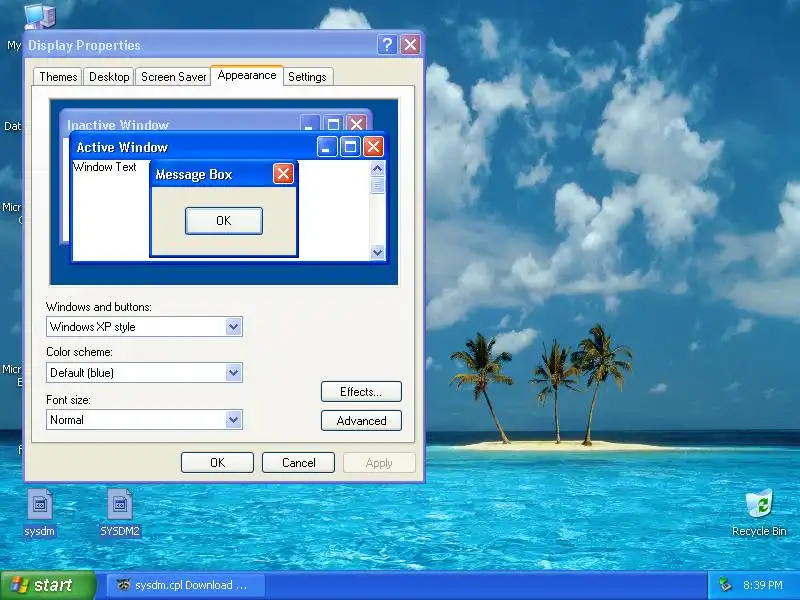Open the Advanced appearance button
This screenshot has width=800, height=600.
coord(361,421)
